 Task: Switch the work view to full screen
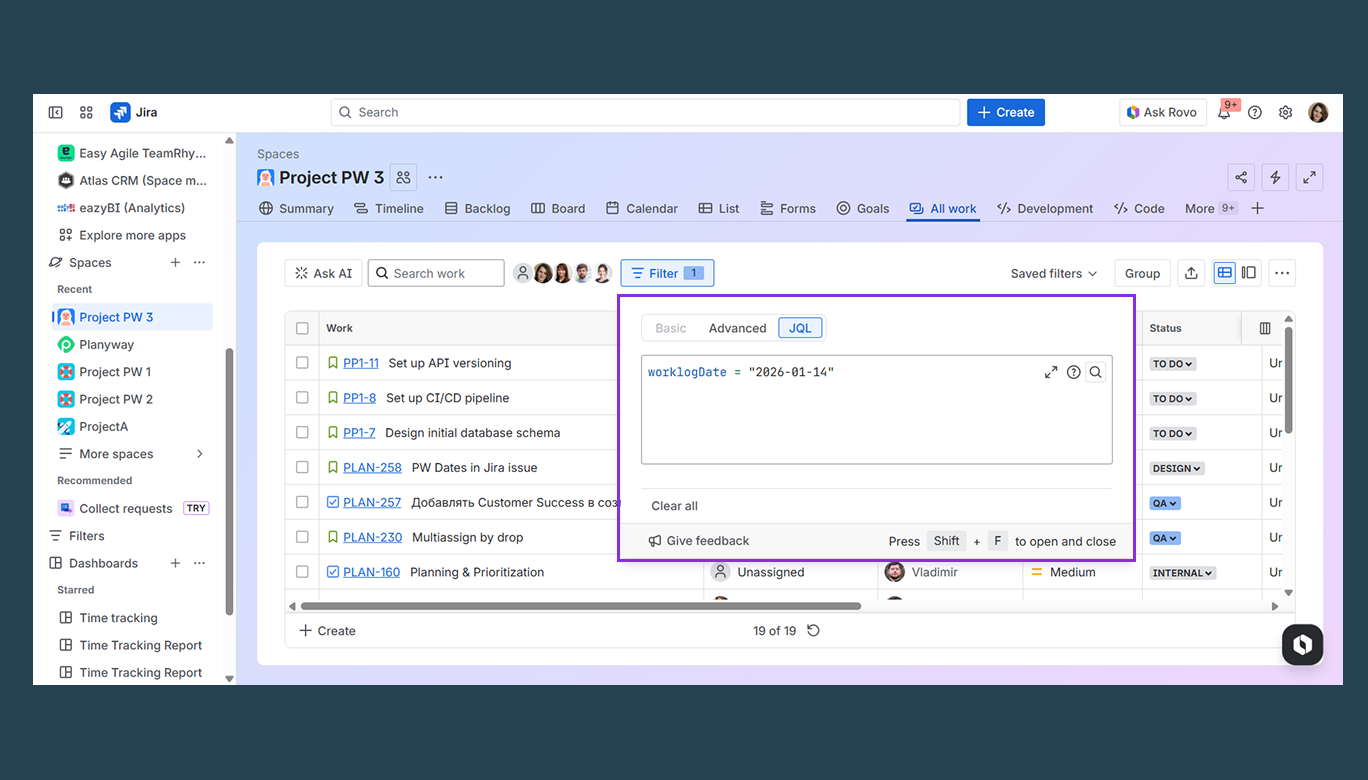point(1309,176)
